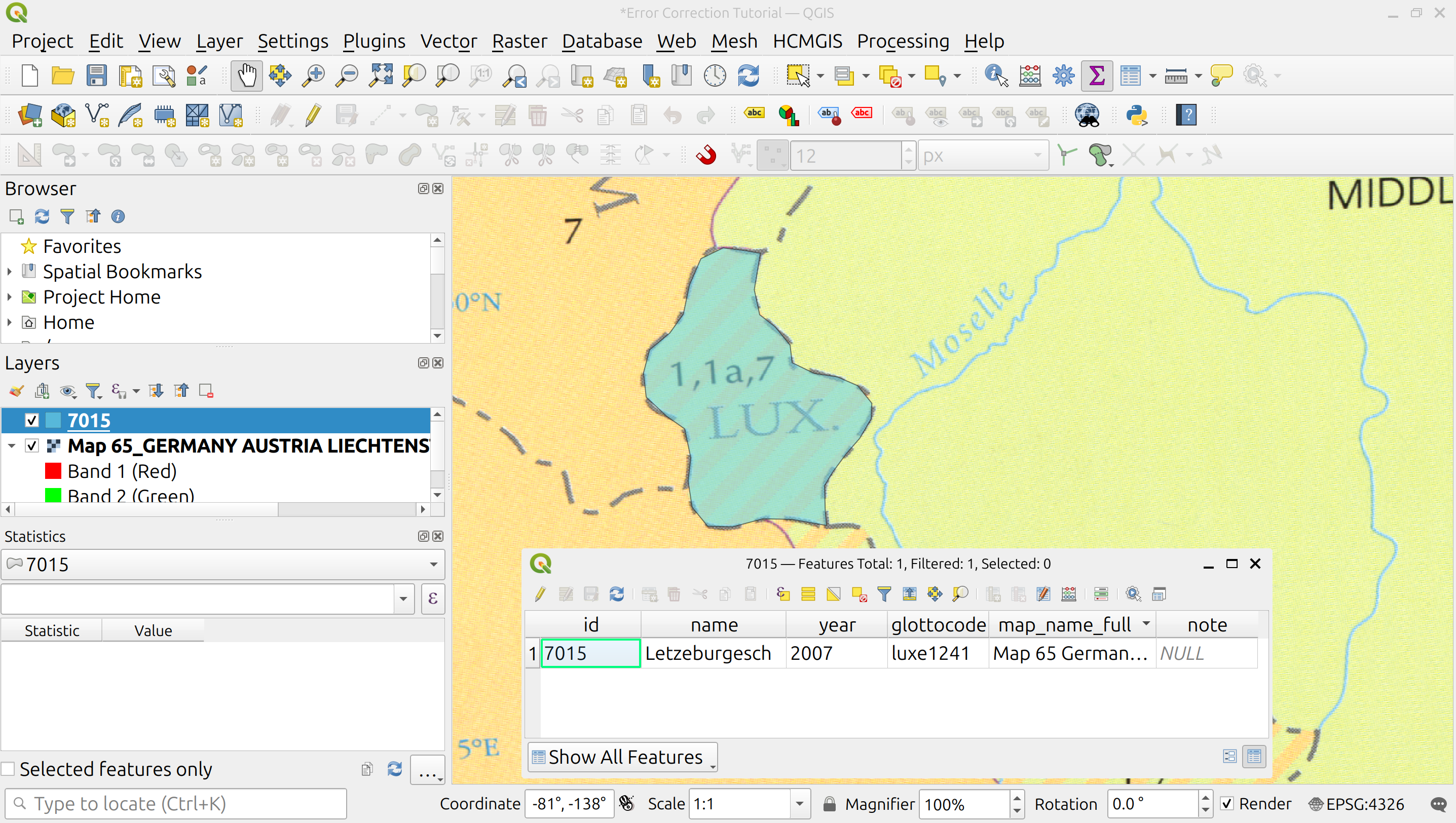
Task: Select the Pan Map hand tool
Action: [246, 76]
